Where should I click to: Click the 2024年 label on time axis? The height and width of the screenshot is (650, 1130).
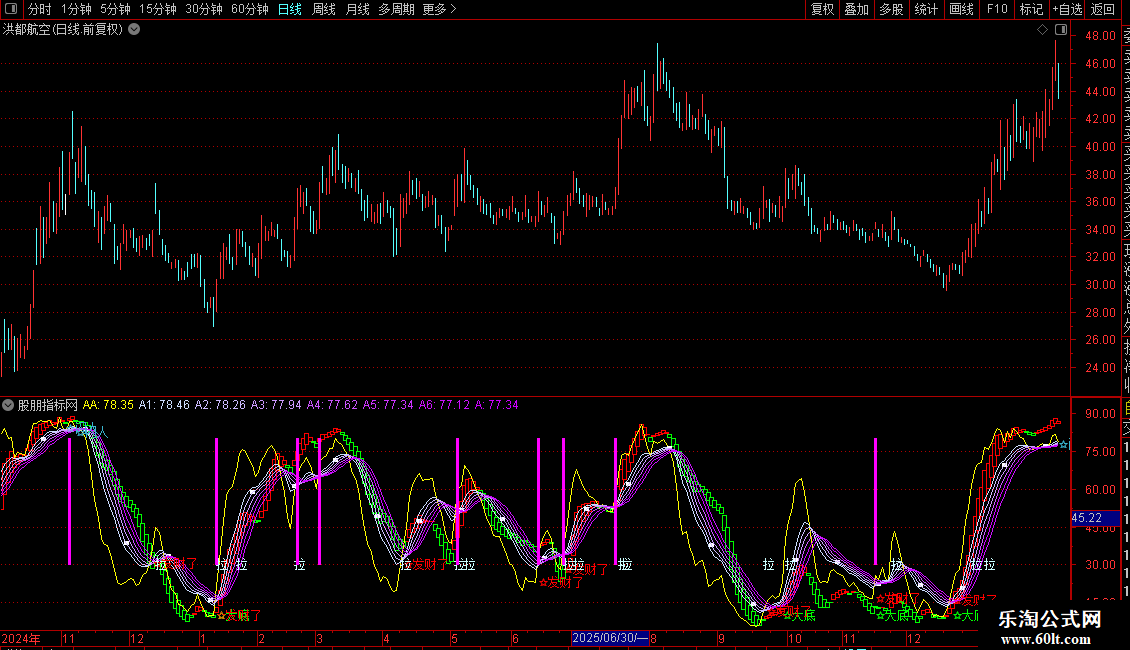pyautogui.click(x=21, y=638)
